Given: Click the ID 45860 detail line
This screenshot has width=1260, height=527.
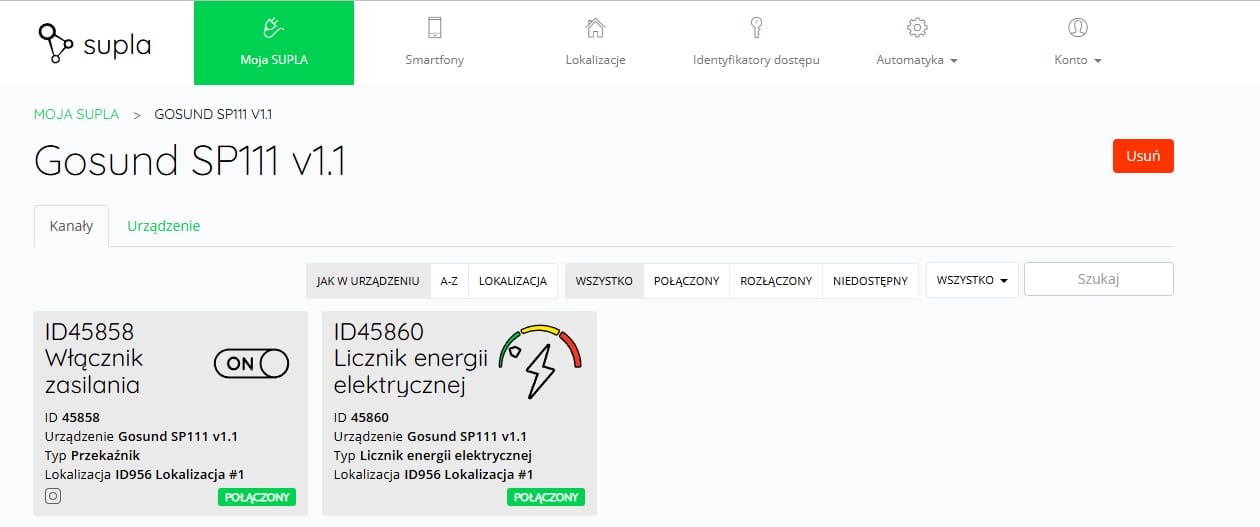Looking at the screenshot, I should (361, 418).
